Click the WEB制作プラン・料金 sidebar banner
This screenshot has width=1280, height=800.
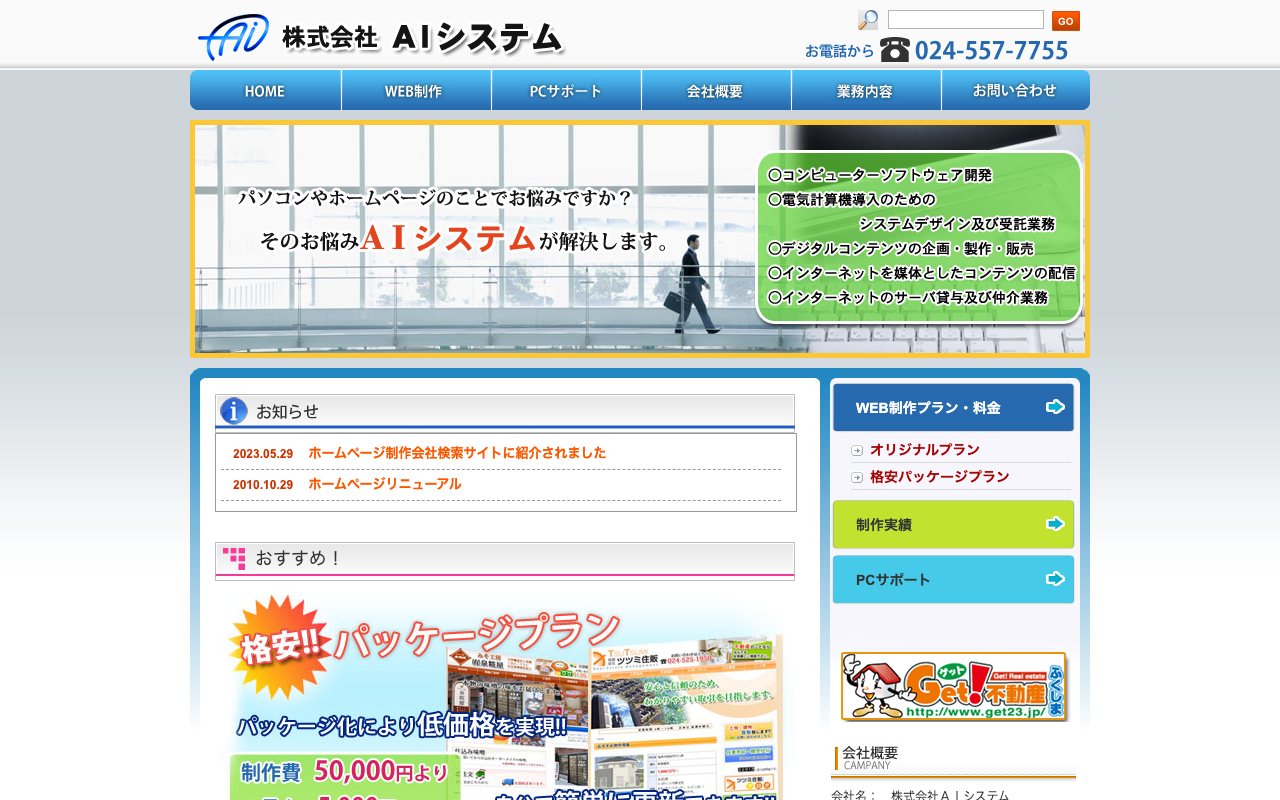click(x=953, y=407)
